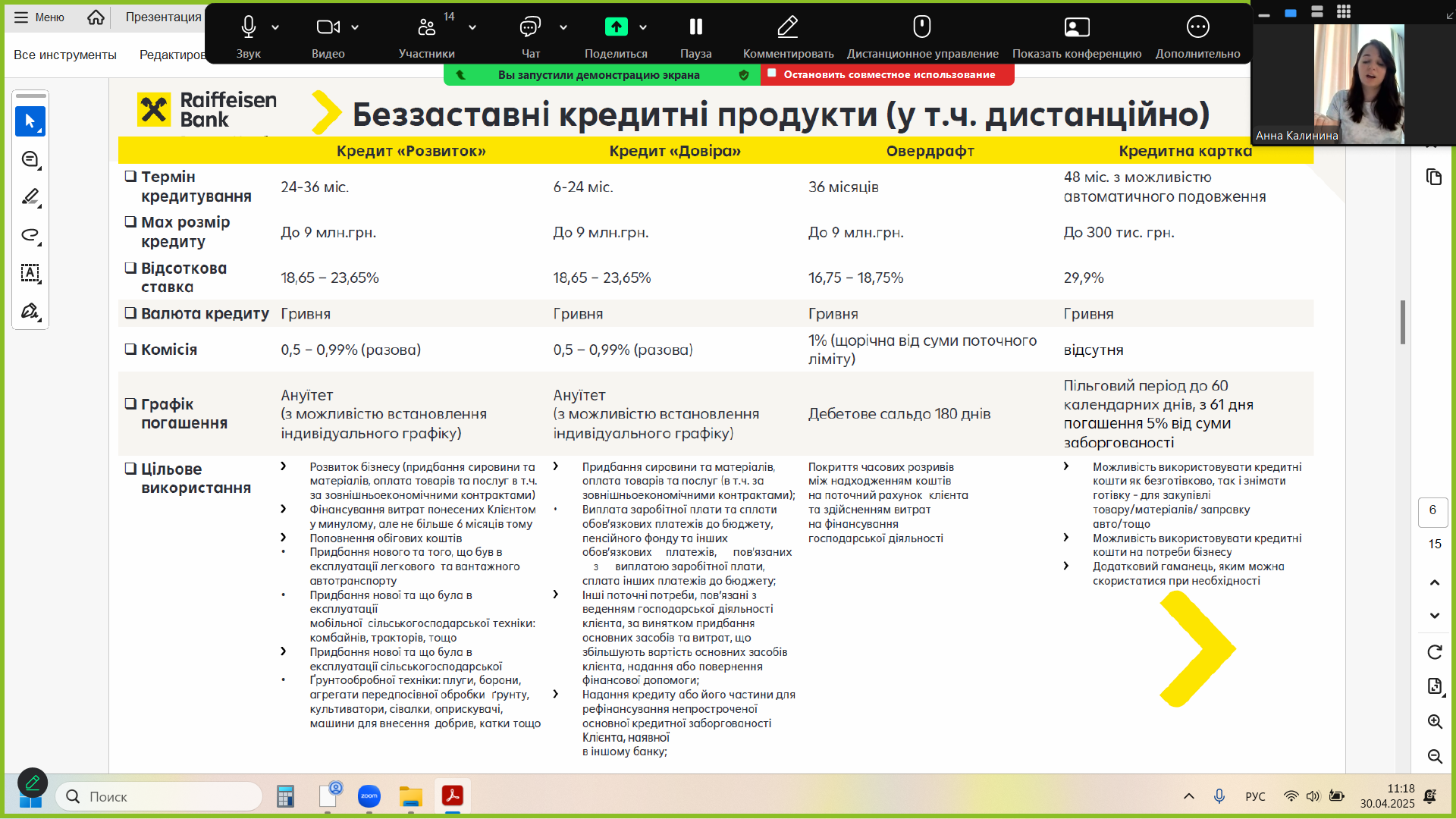Click 'Кредит «Розвиток»' column header
The height and width of the screenshot is (819, 1456).
coord(411,151)
